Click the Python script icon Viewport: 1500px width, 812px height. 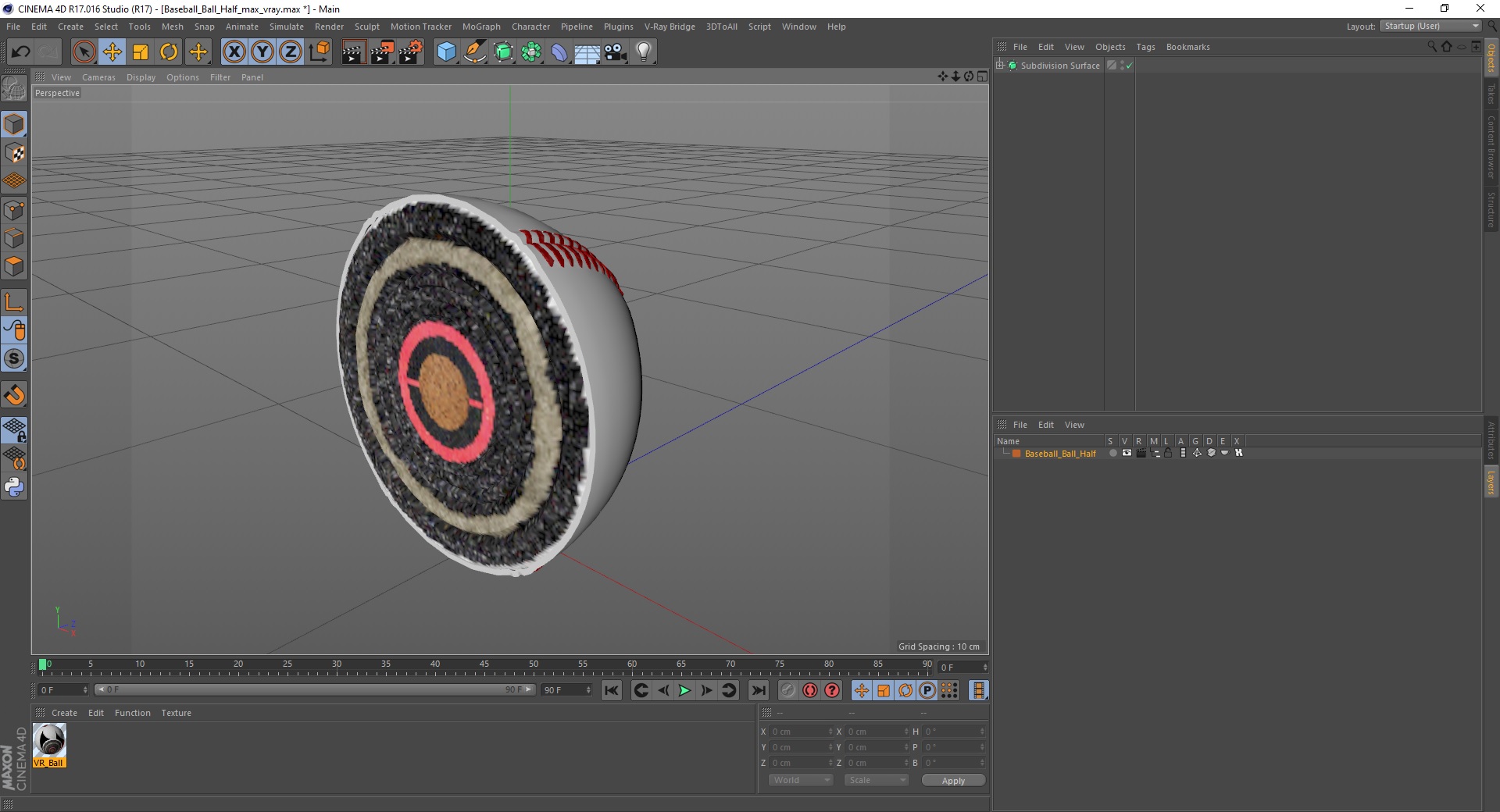coord(14,487)
